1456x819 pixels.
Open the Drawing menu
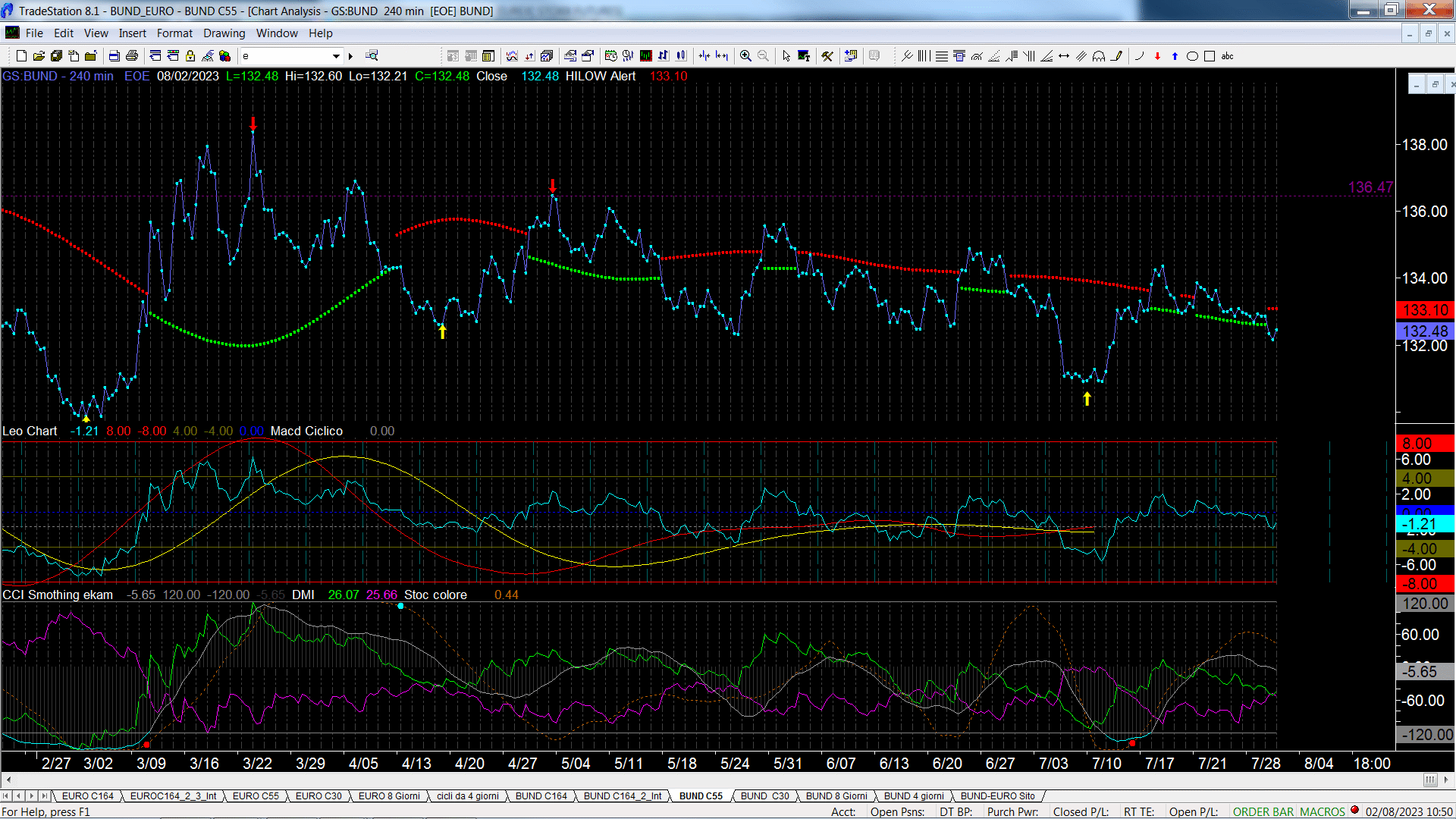[224, 33]
